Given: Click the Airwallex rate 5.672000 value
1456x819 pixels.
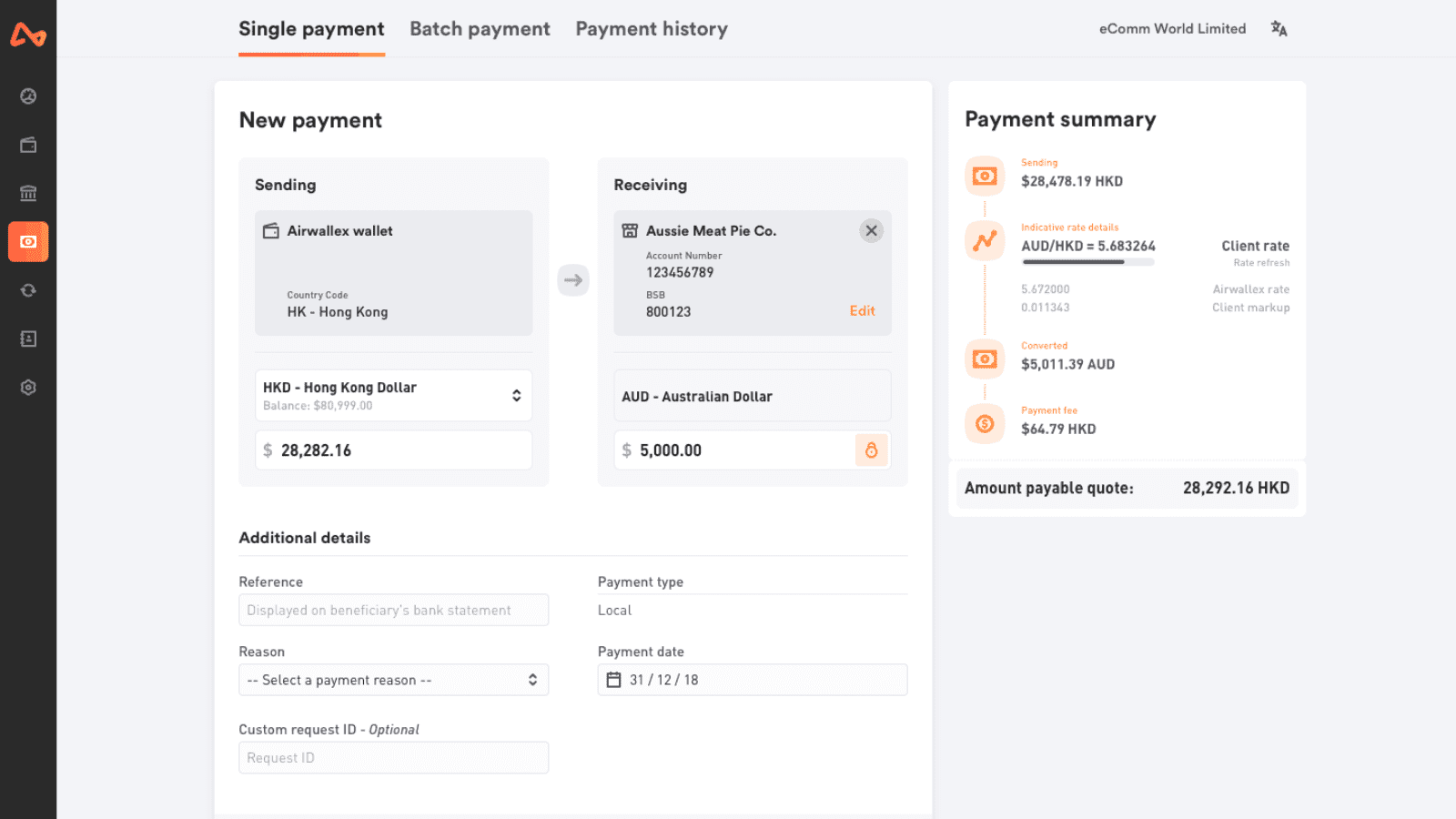Looking at the screenshot, I should (1046, 289).
